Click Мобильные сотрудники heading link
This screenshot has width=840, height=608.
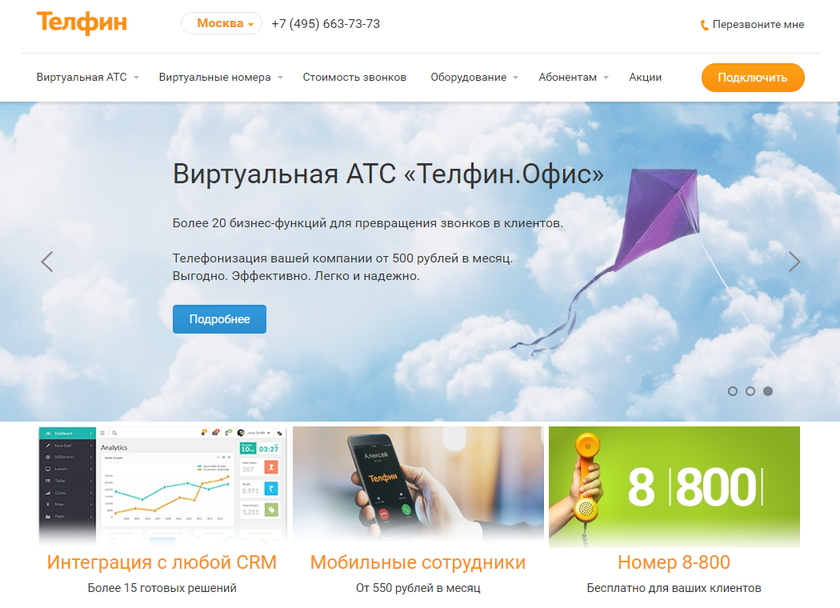tap(418, 562)
